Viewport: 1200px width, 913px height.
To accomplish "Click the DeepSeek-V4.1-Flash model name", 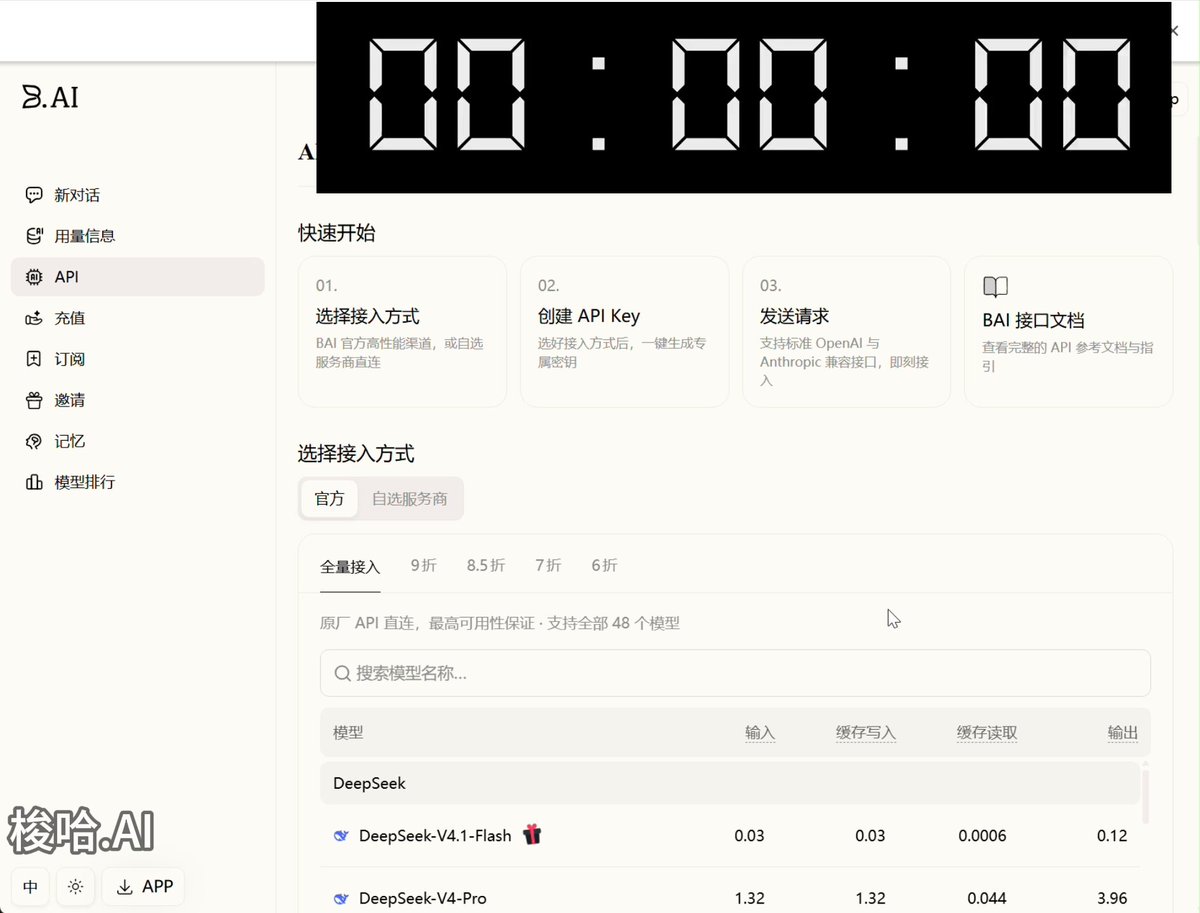I will click(x=435, y=836).
